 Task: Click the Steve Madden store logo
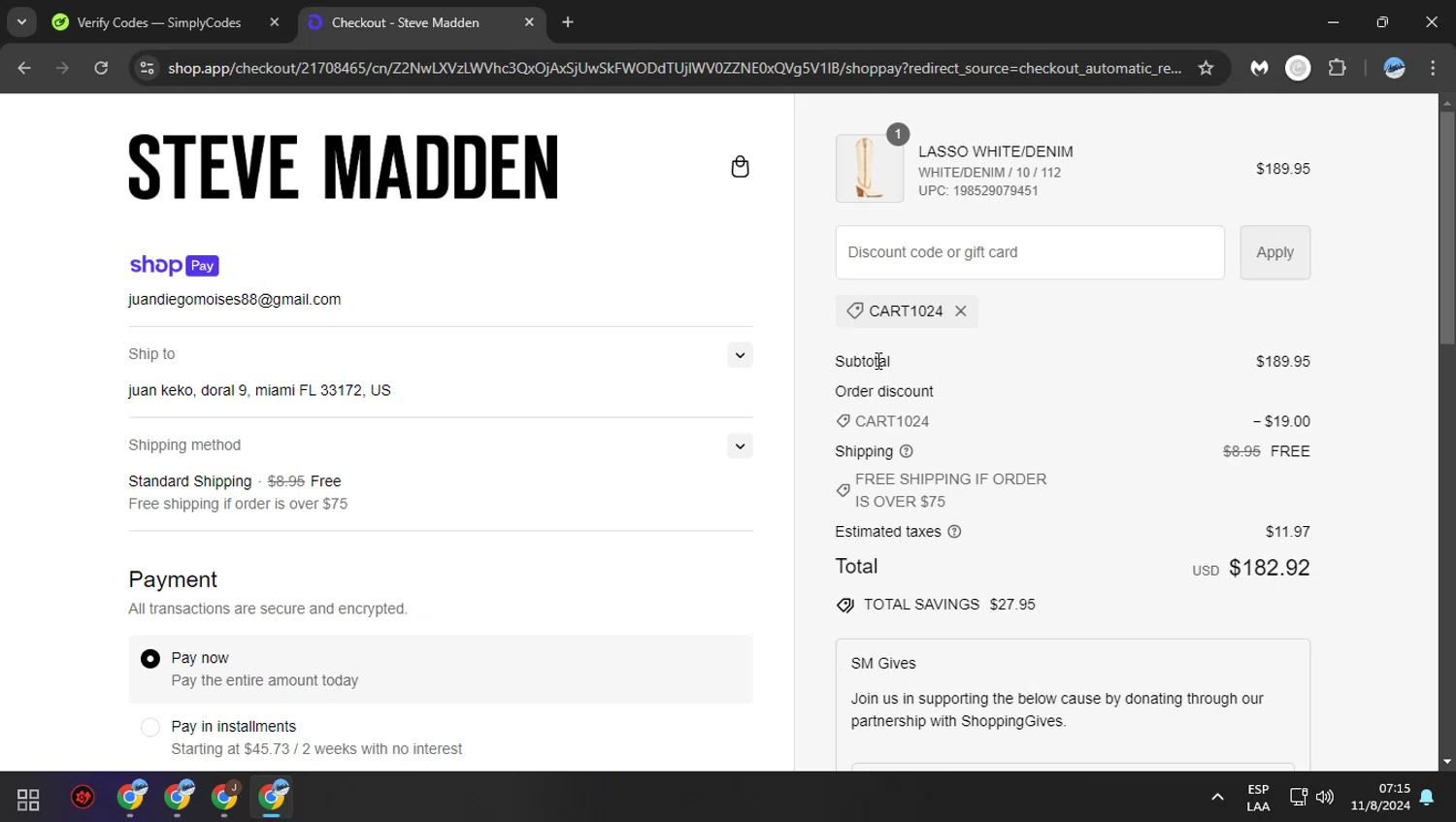click(x=344, y=167)
